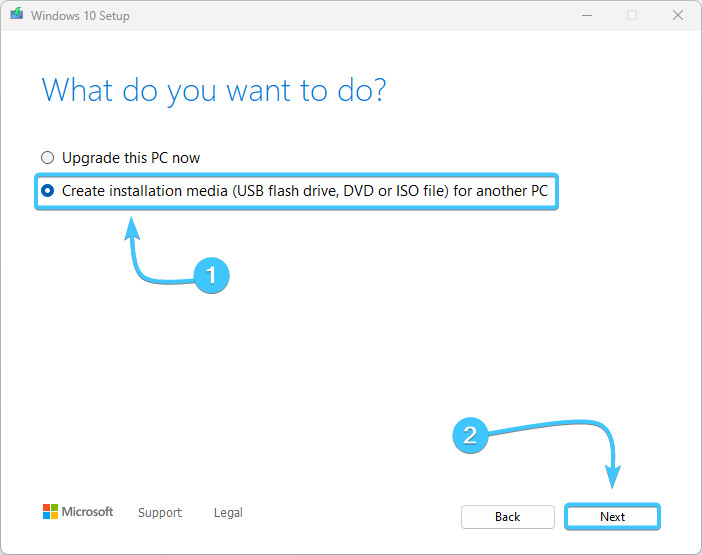Click the blue numbered badge 2
The height and width of the screenshot is (555, 702).
pos(471,435)
